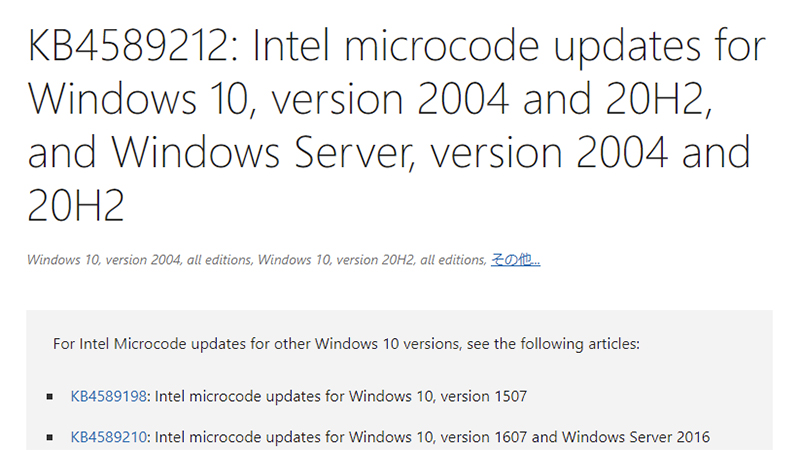Click the final "20H2" line of the heading
The image size is (800, 450).
click(x=76, y=205)
